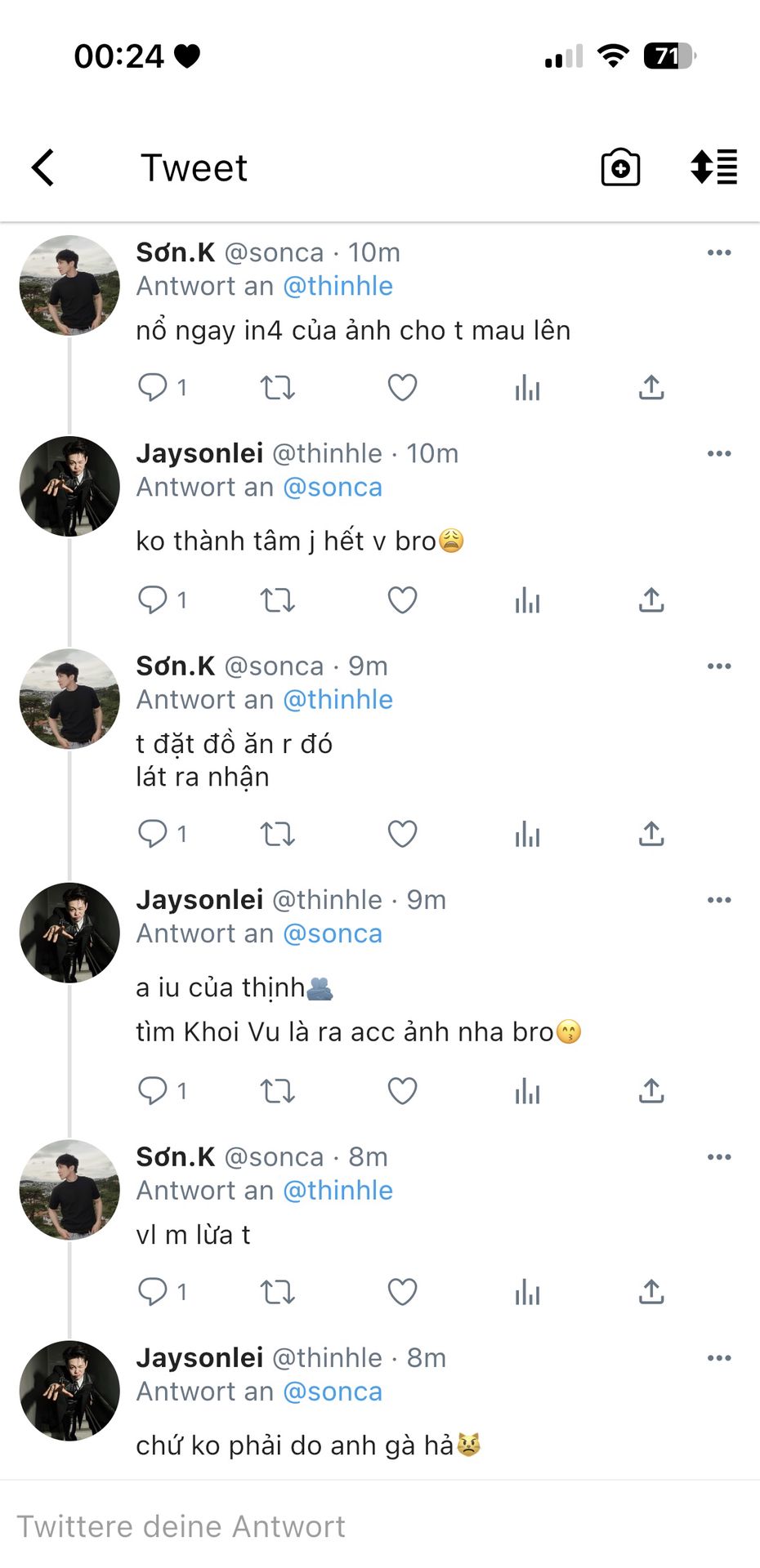The width and height of the screenshot is (760, 1568).
Task: Open @sonca mention in "ko thành tâm" reply
Action: pyautogui.click(x=333, y=488)
